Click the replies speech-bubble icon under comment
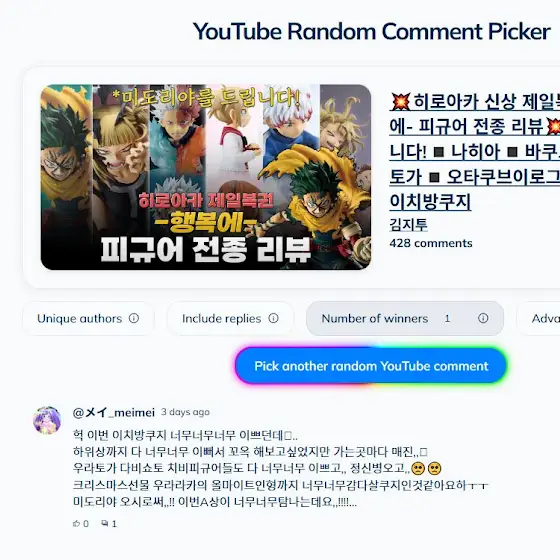The height and width of the screenshot is (560, 560). (x=105, y=524)
